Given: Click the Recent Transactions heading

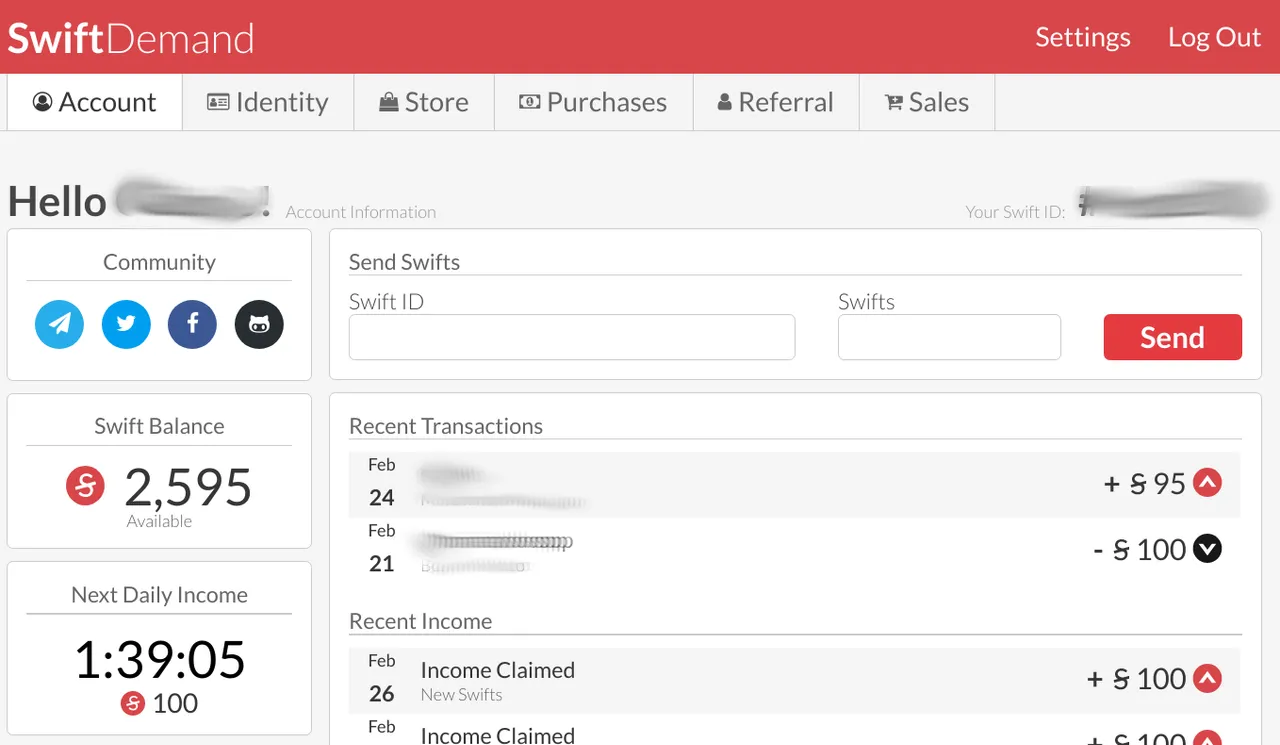Looking at the screenshot, I should pos(446,426).
